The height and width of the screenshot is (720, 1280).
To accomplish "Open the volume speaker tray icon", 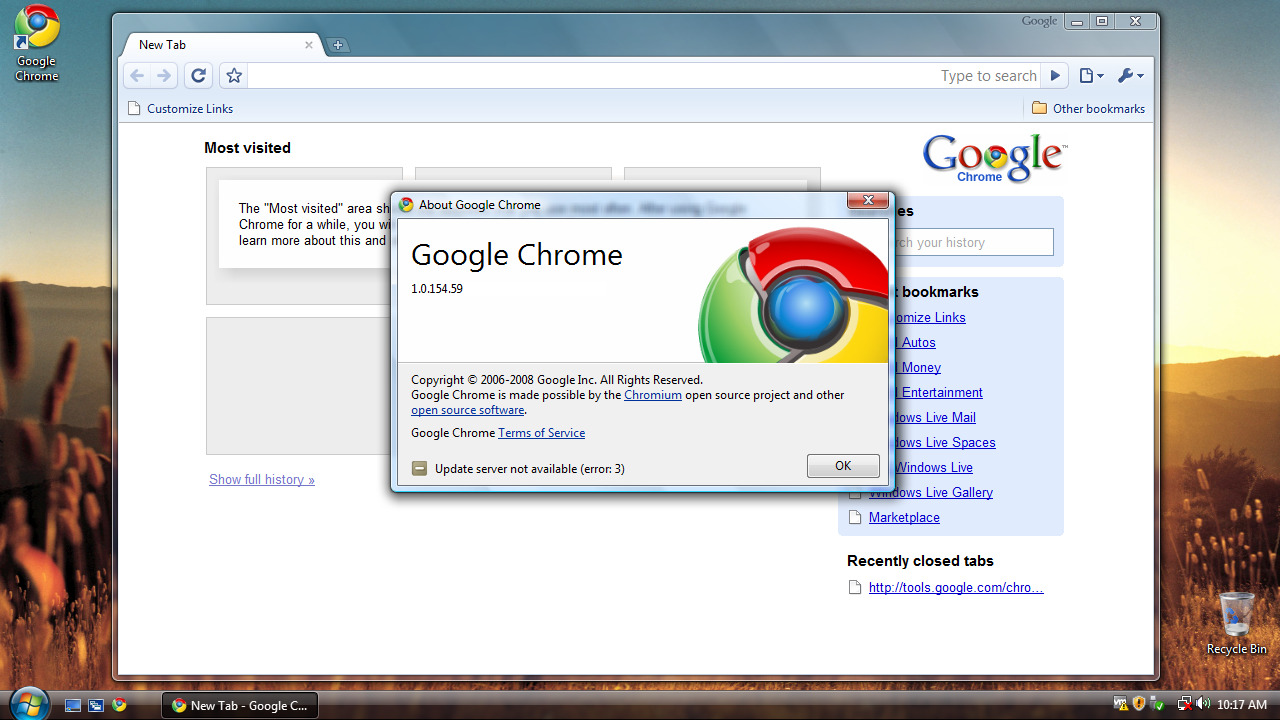I will 1202,704.
